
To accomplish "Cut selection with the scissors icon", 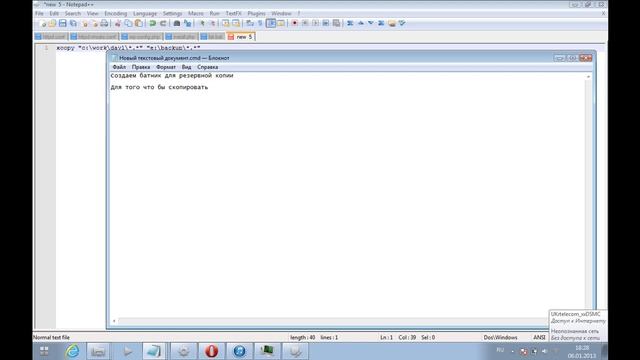I will [x=118, y=23].
